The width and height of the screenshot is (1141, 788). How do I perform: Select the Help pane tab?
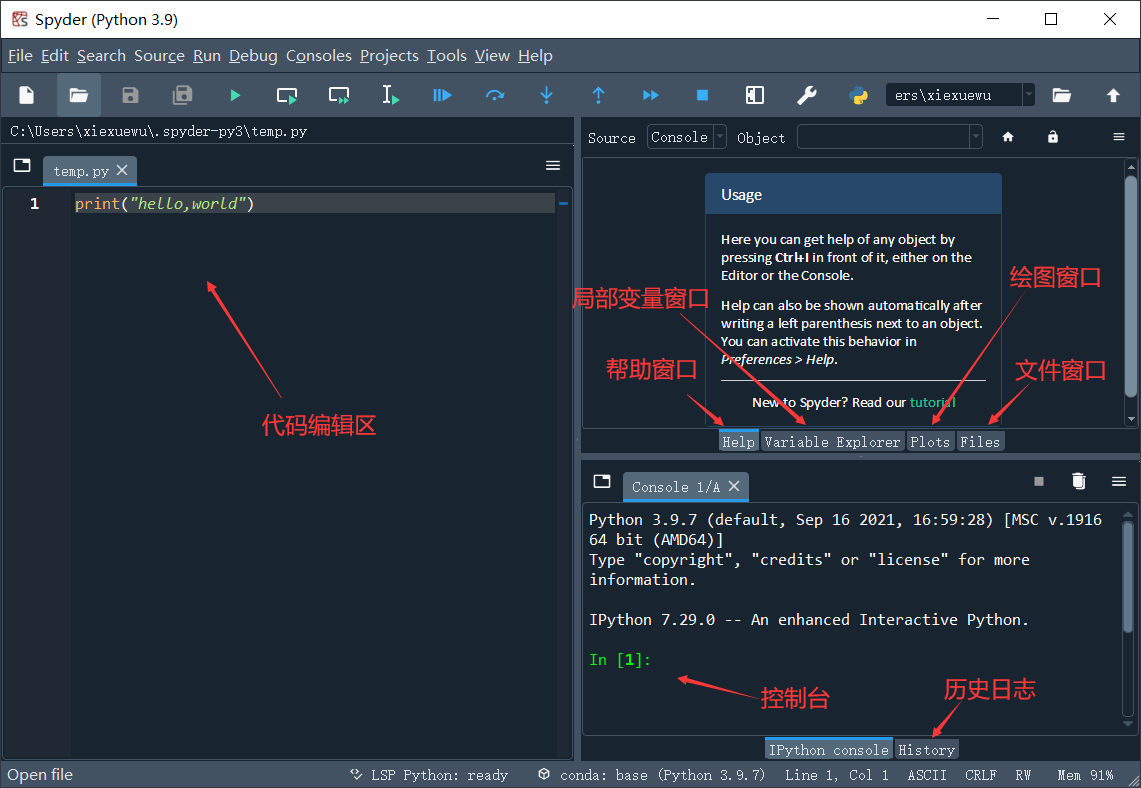(739, 442)
